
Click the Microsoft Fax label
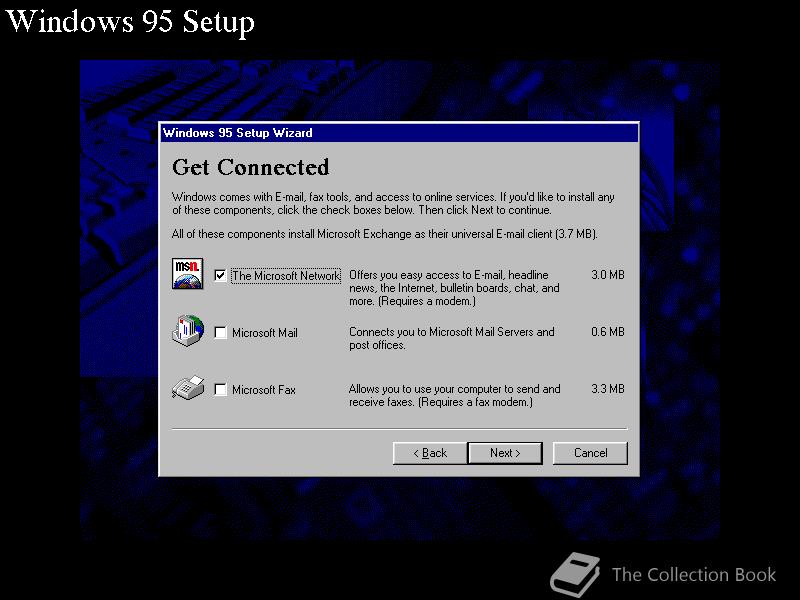264,390
